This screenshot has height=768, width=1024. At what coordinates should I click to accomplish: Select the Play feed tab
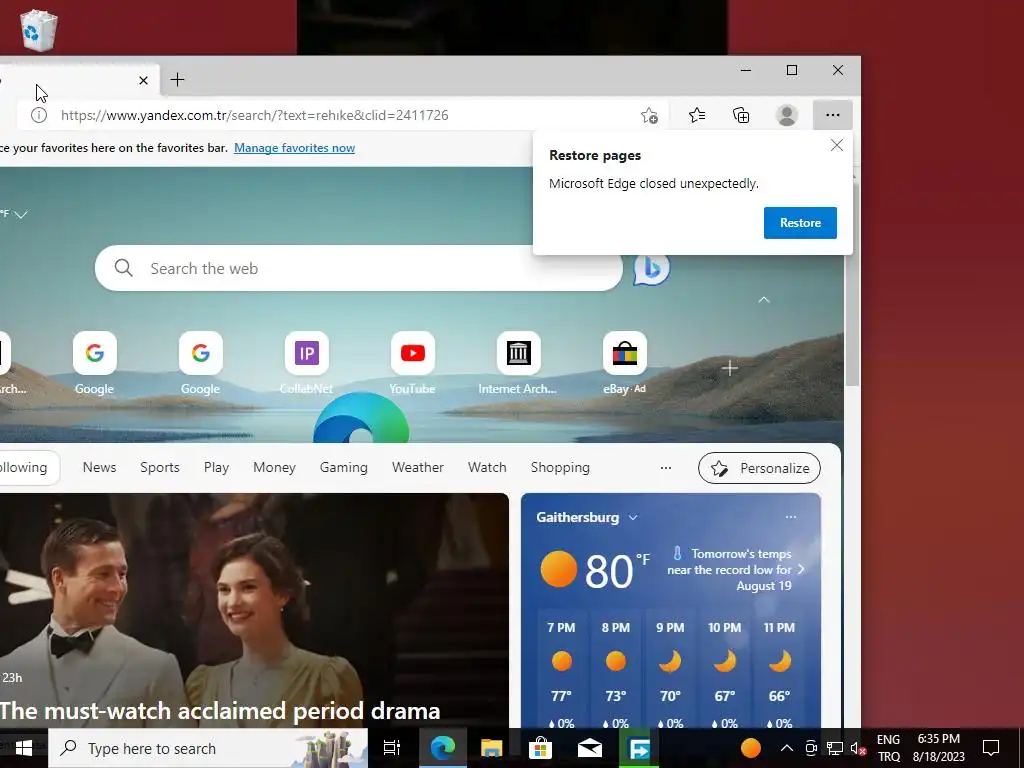point(216,468)
